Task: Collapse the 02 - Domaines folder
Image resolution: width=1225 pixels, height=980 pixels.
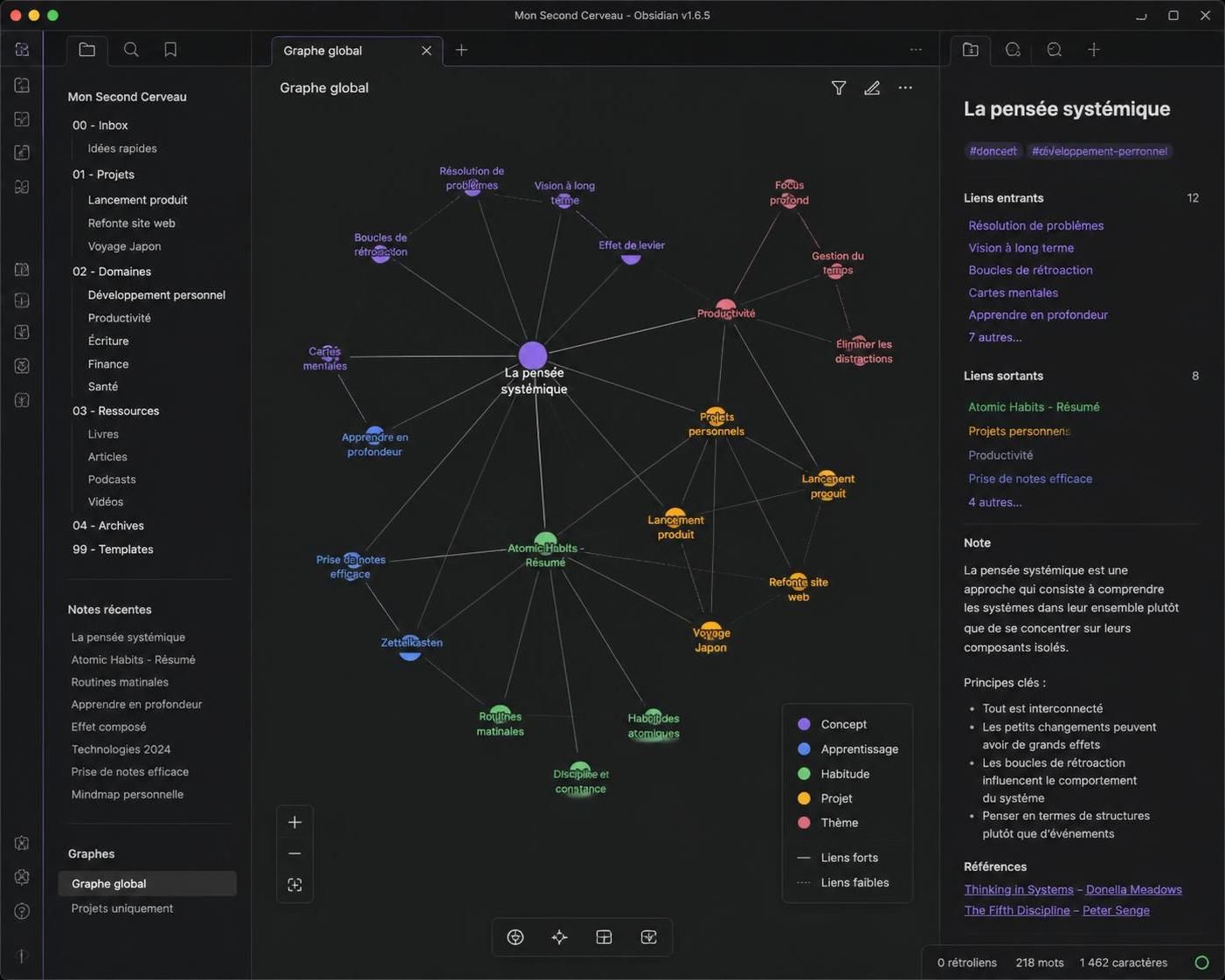Action: pos(112,272)
